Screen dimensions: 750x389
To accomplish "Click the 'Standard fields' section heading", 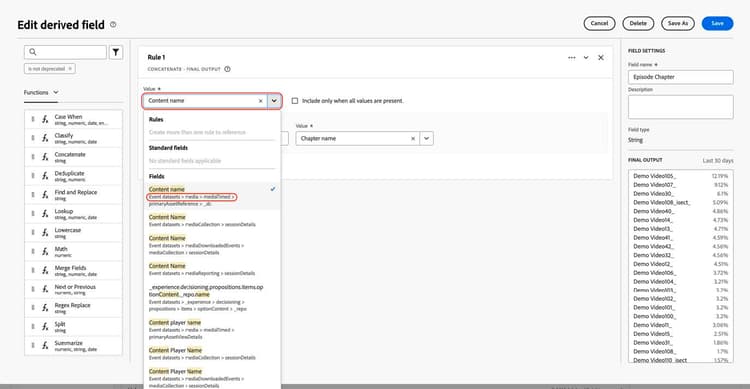I will coord(168,148).
